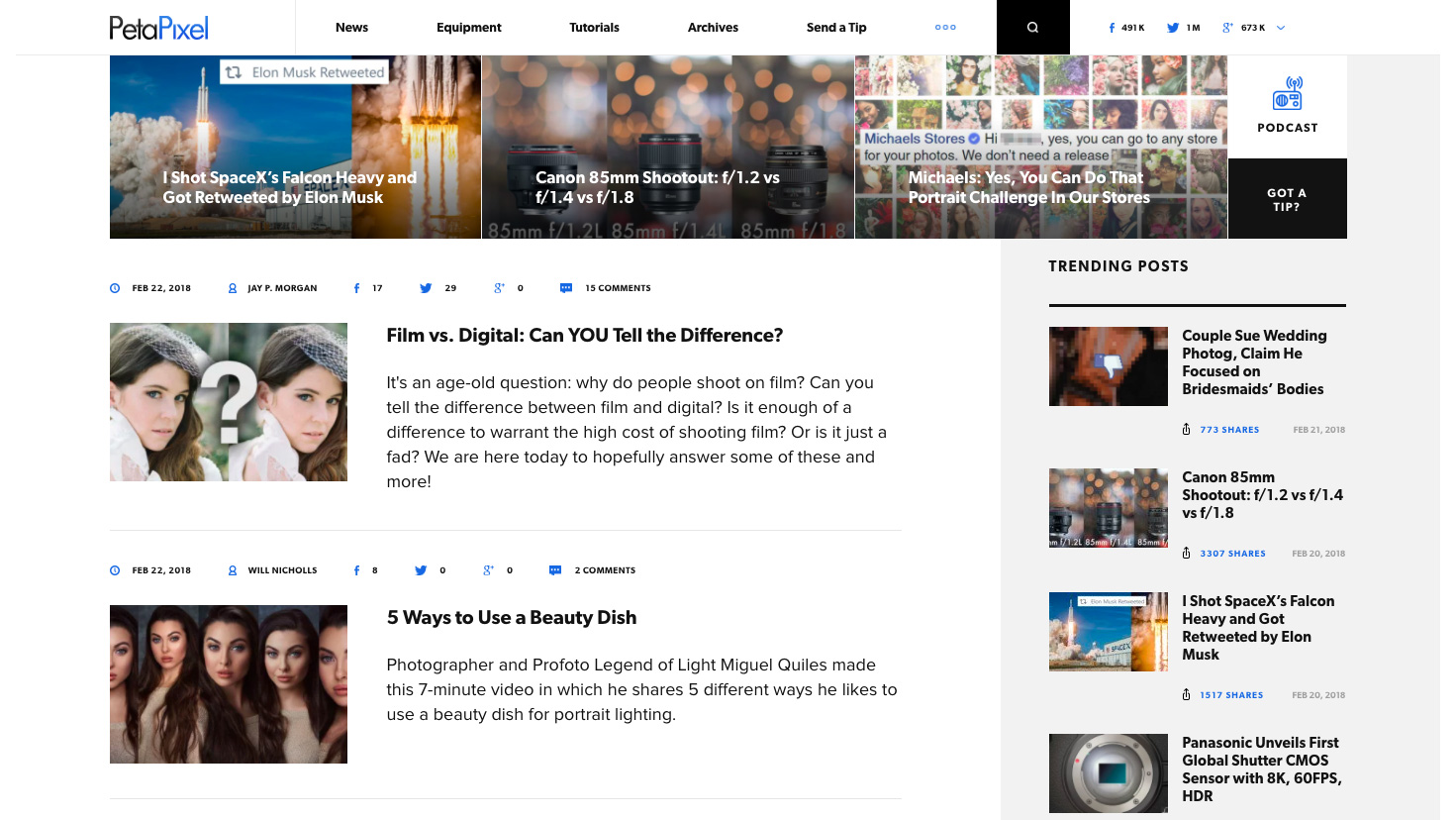Click the PetaPixel logo
The width and height of the screenshot is (1456, 820).
tap(158, 28)
